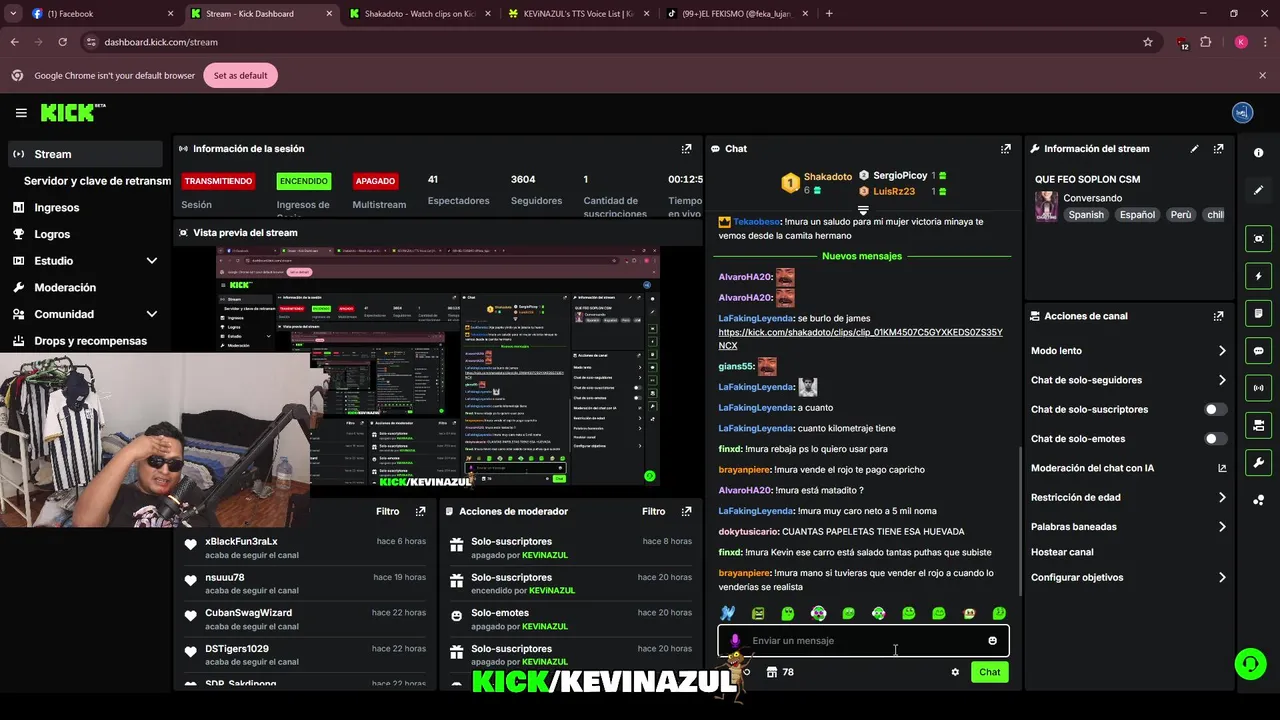Image resolution: width=1280 pixels, height=720 pixels.
Task: Open chat settings gear icon
Action: click(x=955, y=672)
